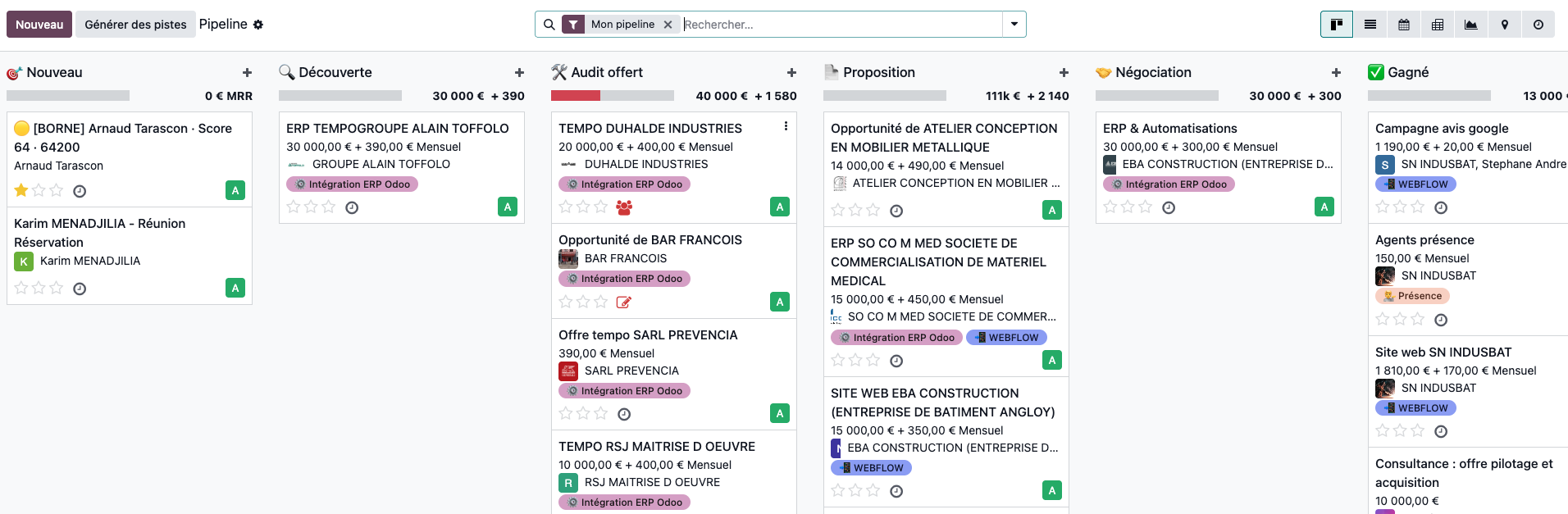
Task: Add quick card in Découverte column
Action: 519,73
